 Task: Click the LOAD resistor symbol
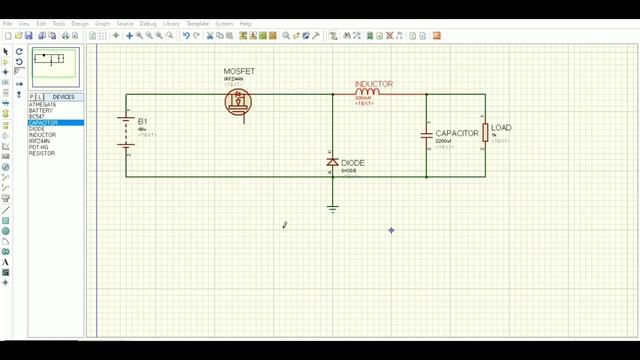[x=485, y=132]
